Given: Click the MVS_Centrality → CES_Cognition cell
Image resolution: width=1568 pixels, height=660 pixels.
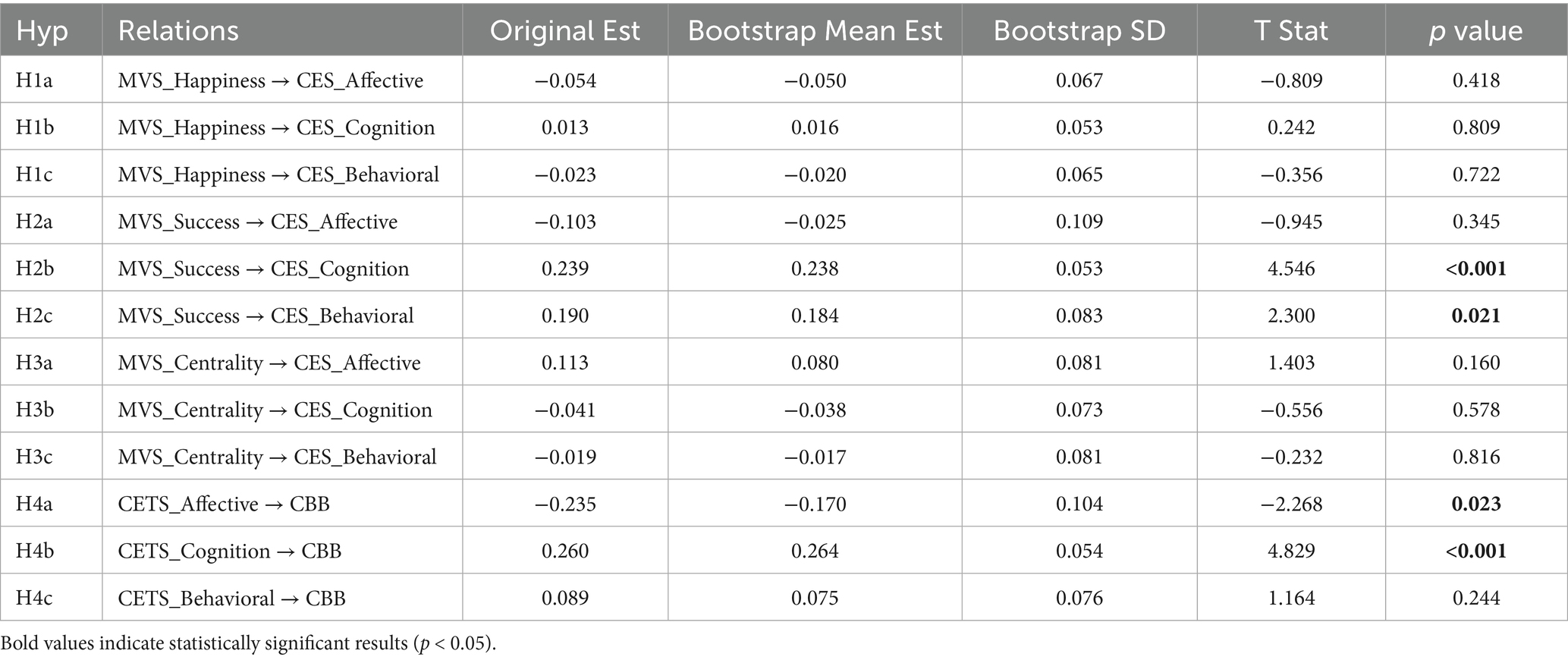Looking at the screenshot, I should click(x=275, y=410).
